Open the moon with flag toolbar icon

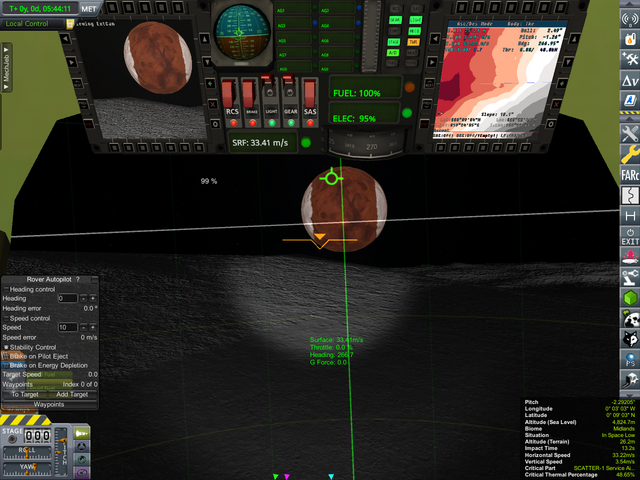(630, 318)
